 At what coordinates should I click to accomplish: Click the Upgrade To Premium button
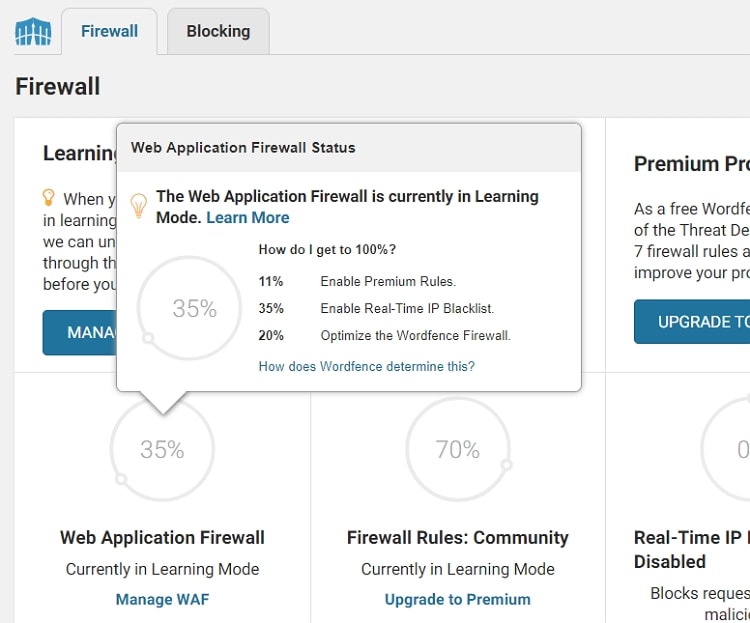pyautogui.click(x=692, y=322)
